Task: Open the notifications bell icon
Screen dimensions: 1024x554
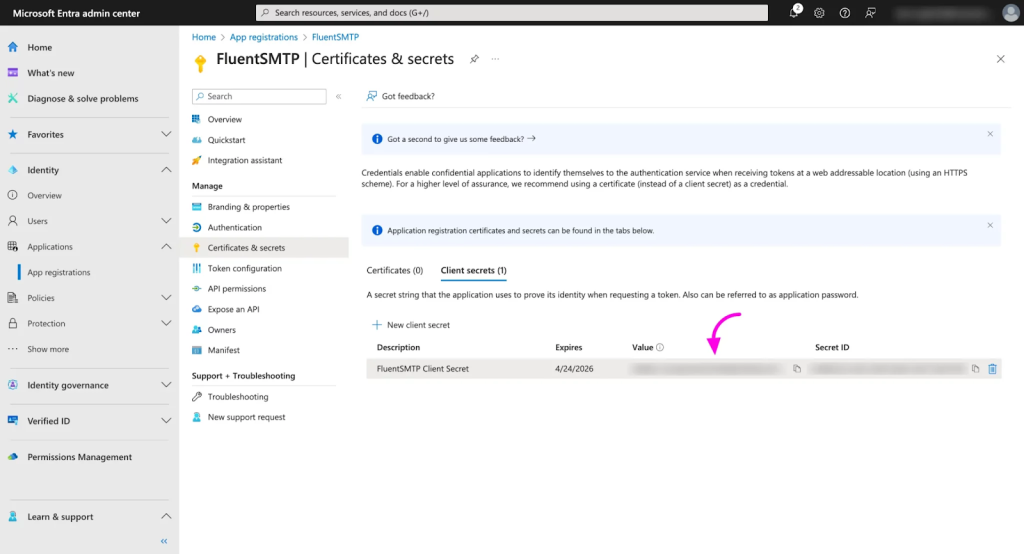Action: pos(794,13)
